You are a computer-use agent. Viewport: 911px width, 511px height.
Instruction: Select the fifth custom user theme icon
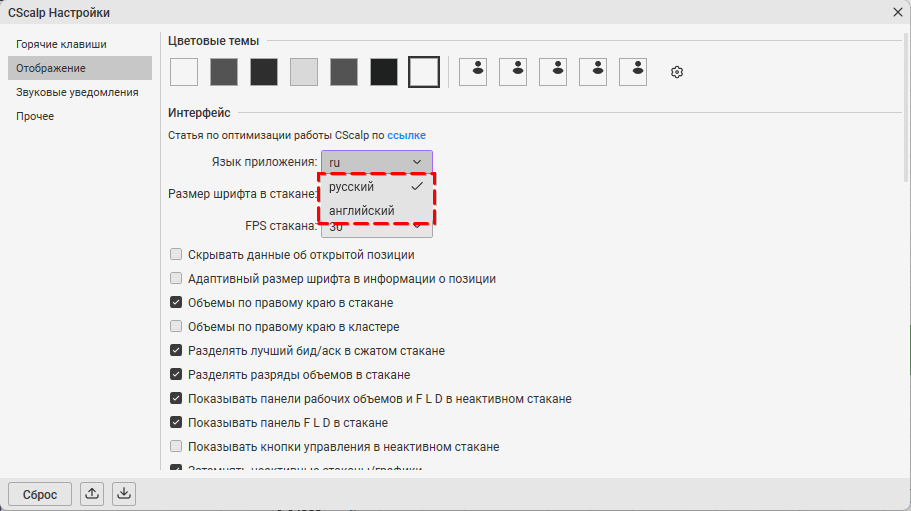[633, 71]
